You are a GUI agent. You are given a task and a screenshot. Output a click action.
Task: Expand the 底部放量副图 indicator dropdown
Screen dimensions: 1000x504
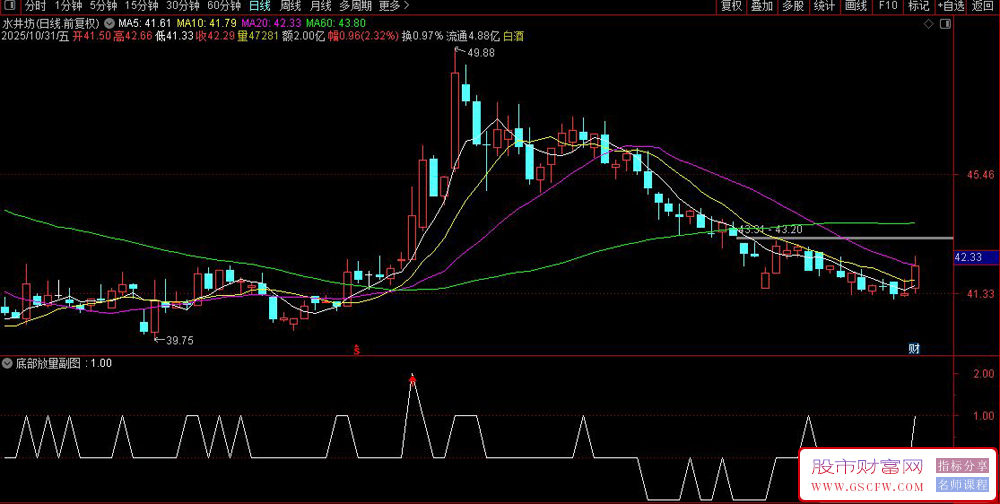(x=9, y=363)
